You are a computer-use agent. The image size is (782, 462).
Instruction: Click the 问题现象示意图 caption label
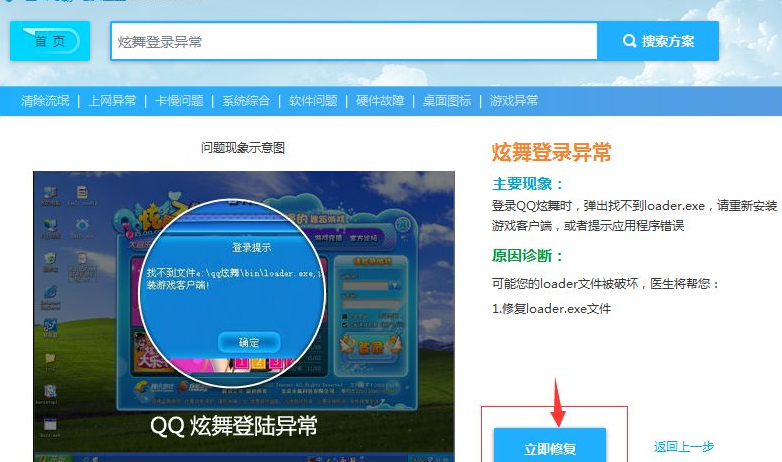pyautogui.click(x=243, y=148)
